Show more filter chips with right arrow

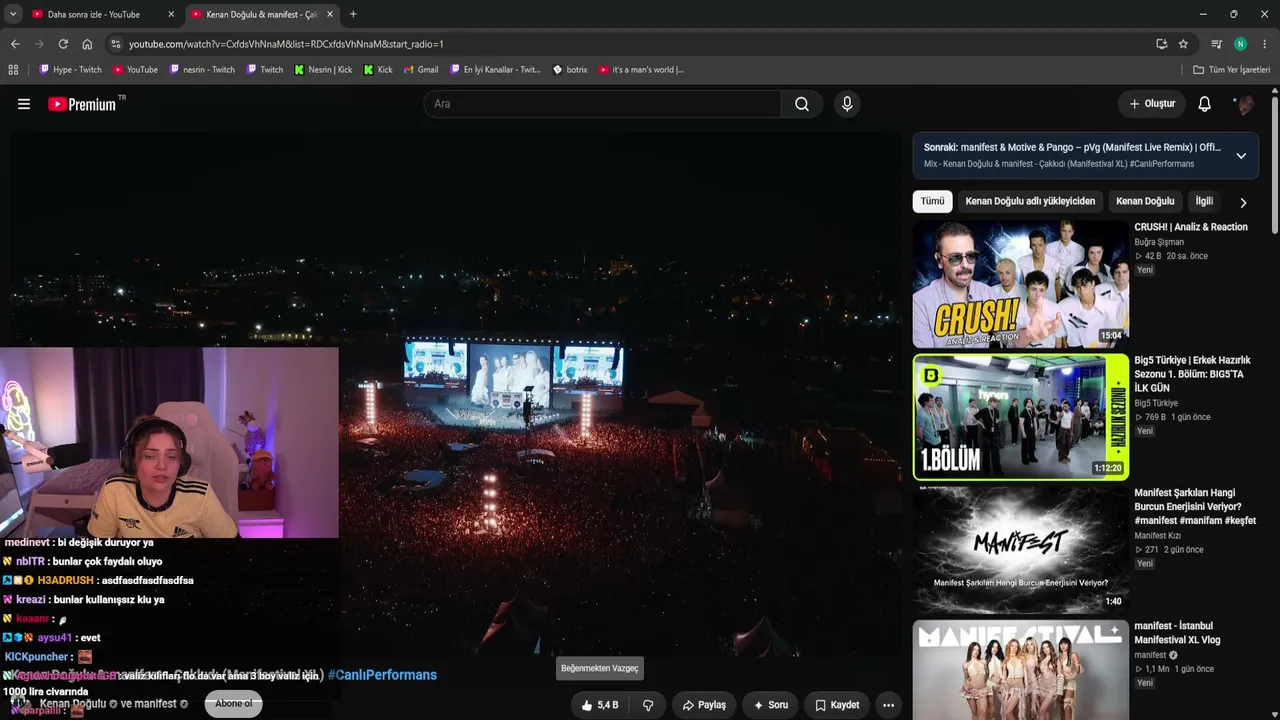coord(1243,202)
